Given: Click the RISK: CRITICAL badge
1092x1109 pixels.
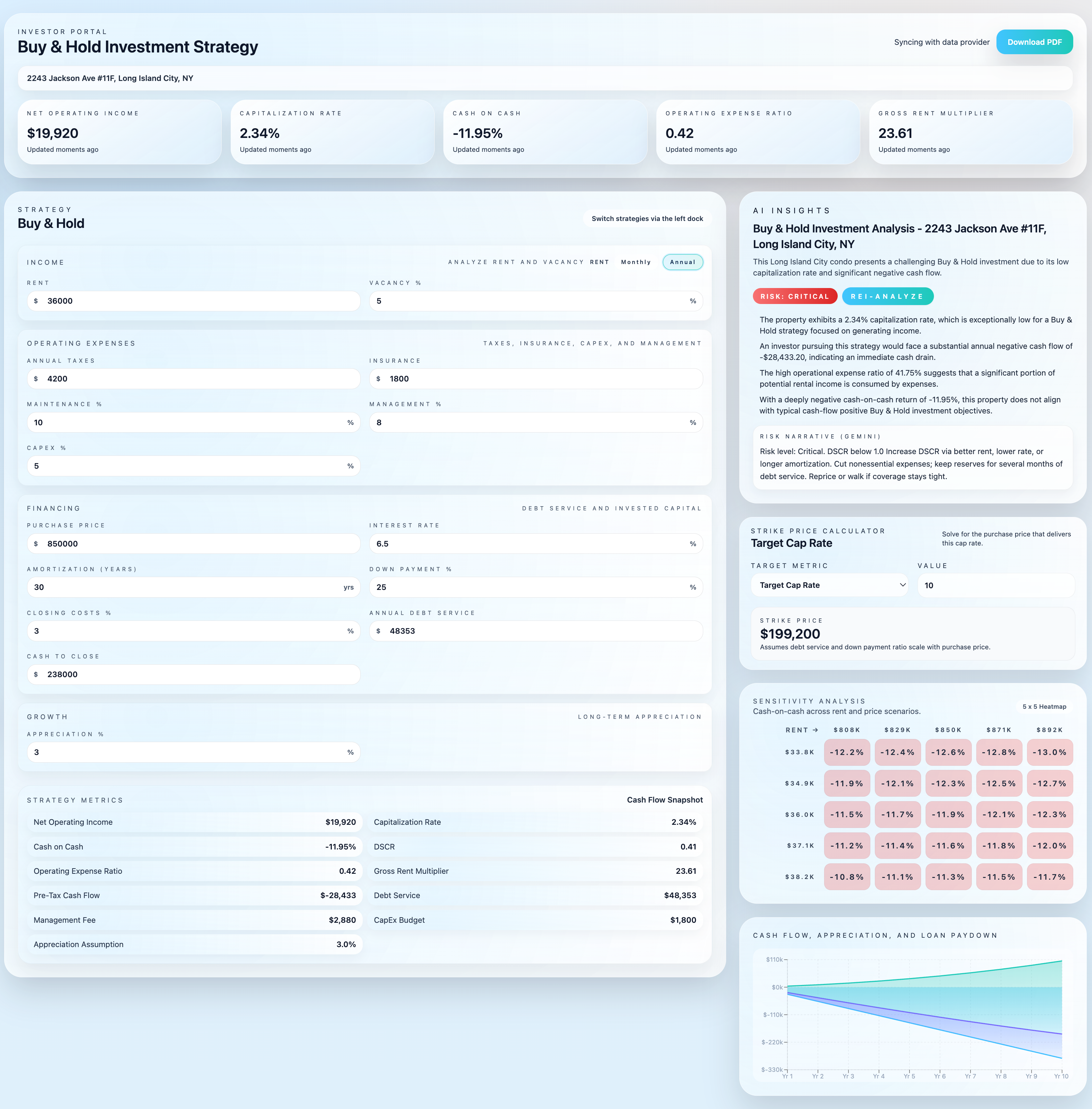Looking at the screenshot, I should pos(795,296).
